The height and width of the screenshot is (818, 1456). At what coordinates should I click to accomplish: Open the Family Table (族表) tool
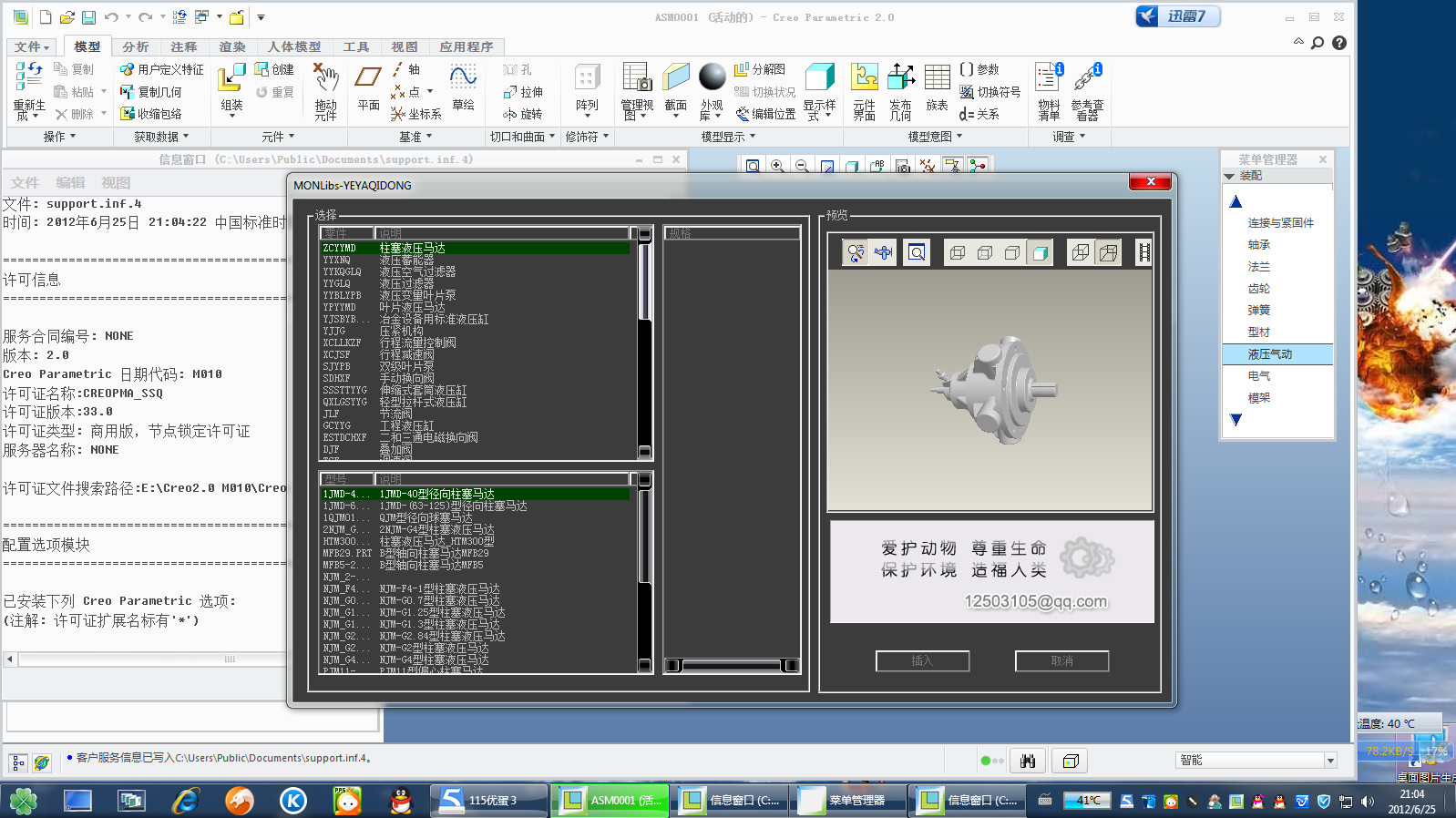click(x=937, y=87)
